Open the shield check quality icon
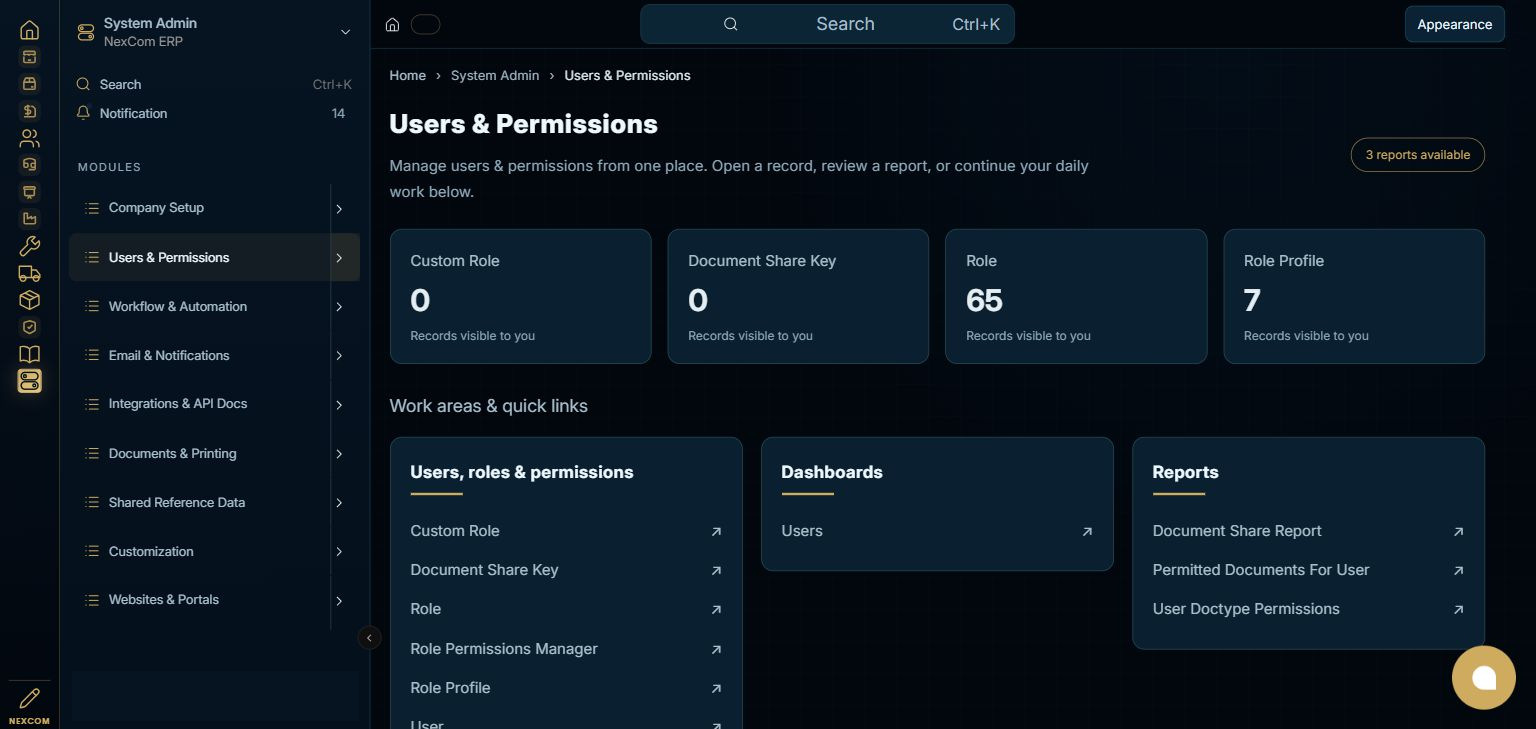 [30, 327]
